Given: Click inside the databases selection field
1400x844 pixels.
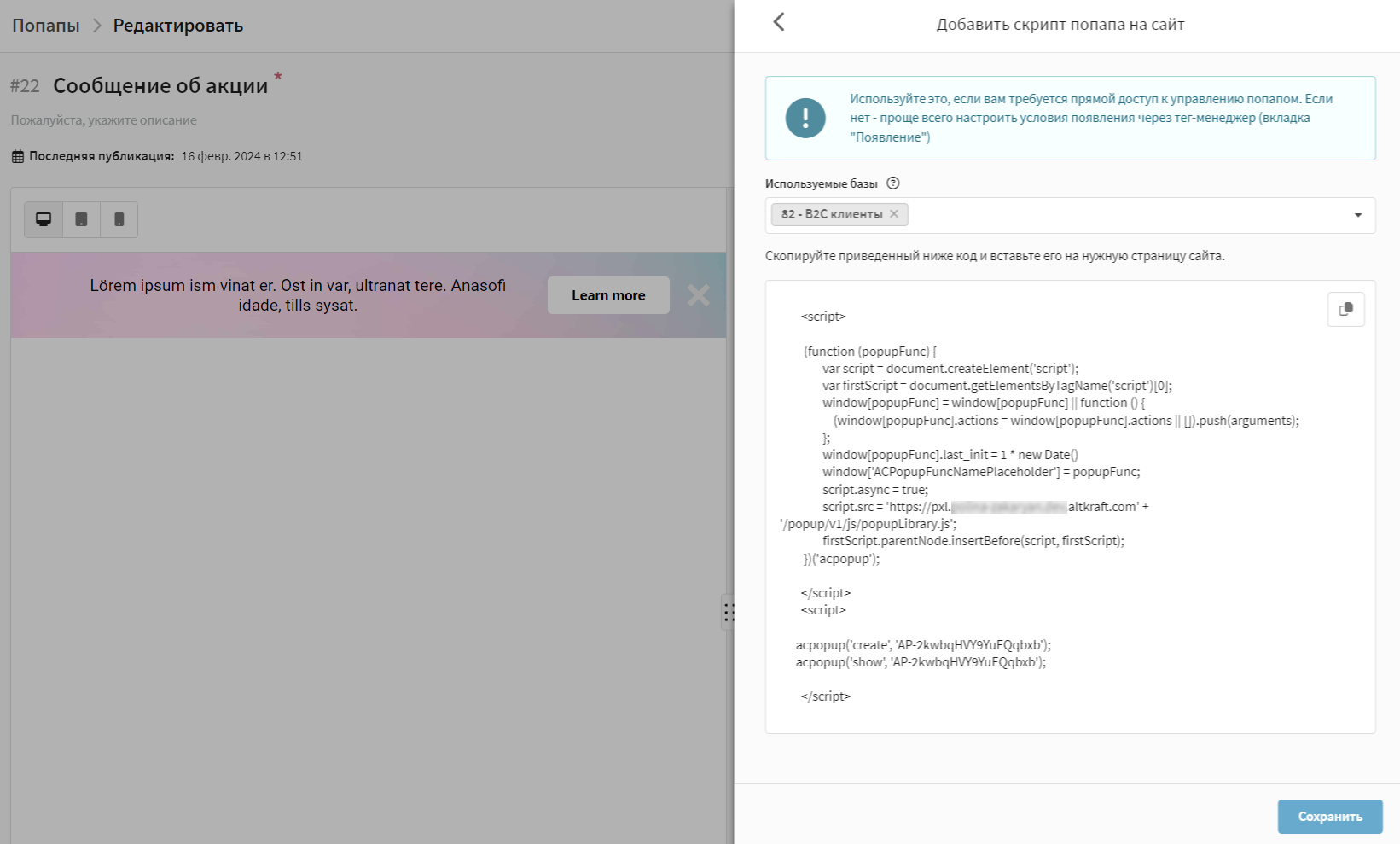Looking at the screenshot, I should [x=1070, y=215].
